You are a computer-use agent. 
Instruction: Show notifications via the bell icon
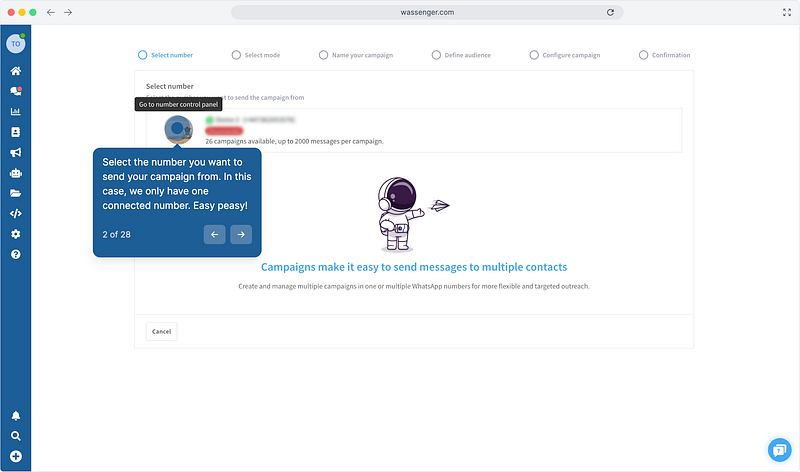pos(15,416)
